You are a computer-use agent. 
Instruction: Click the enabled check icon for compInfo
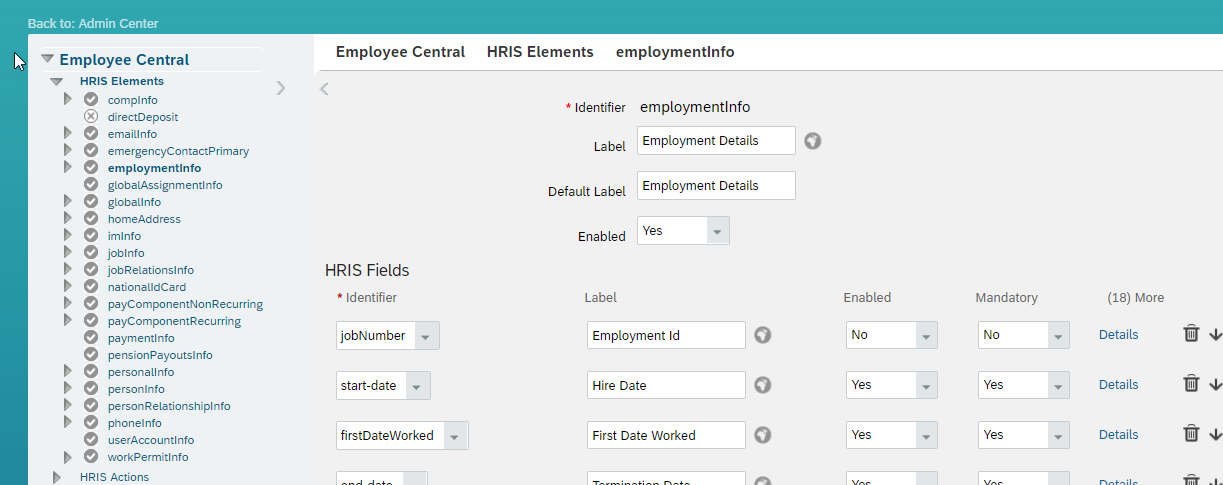[91, 100]
